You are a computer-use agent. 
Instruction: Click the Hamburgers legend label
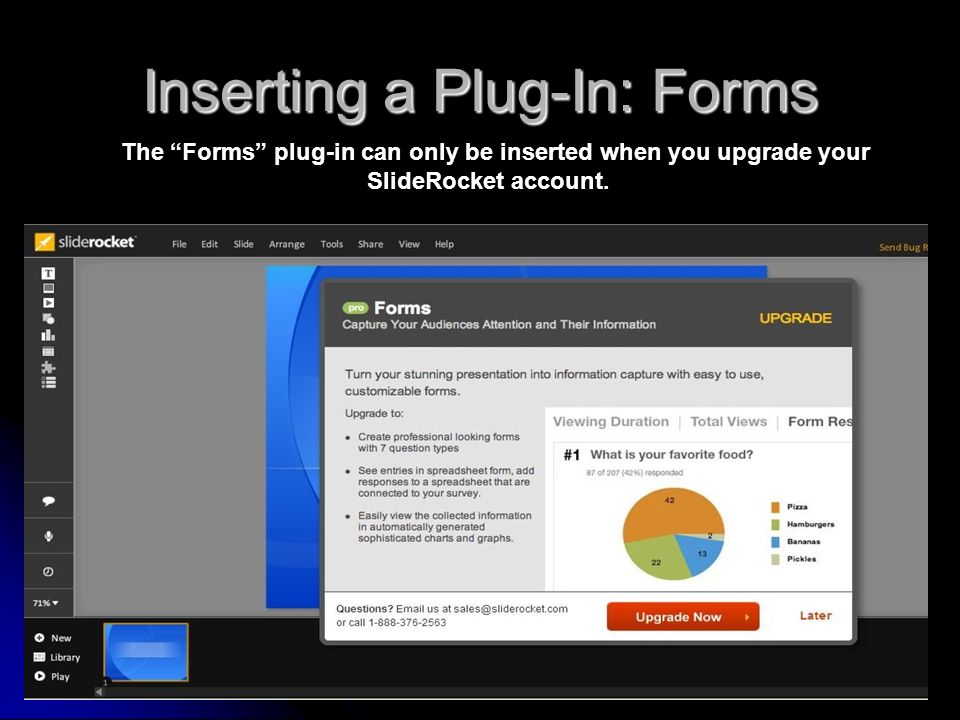click(811, 525)
